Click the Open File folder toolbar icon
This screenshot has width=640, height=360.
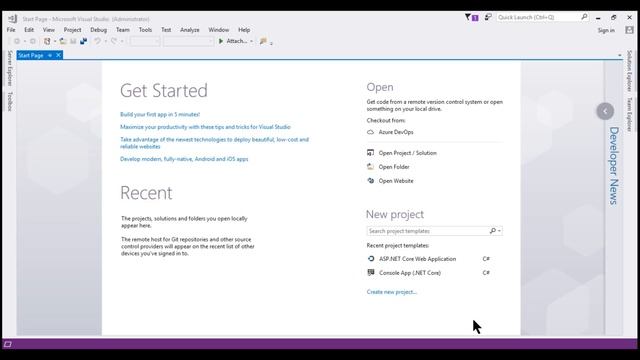63,41
